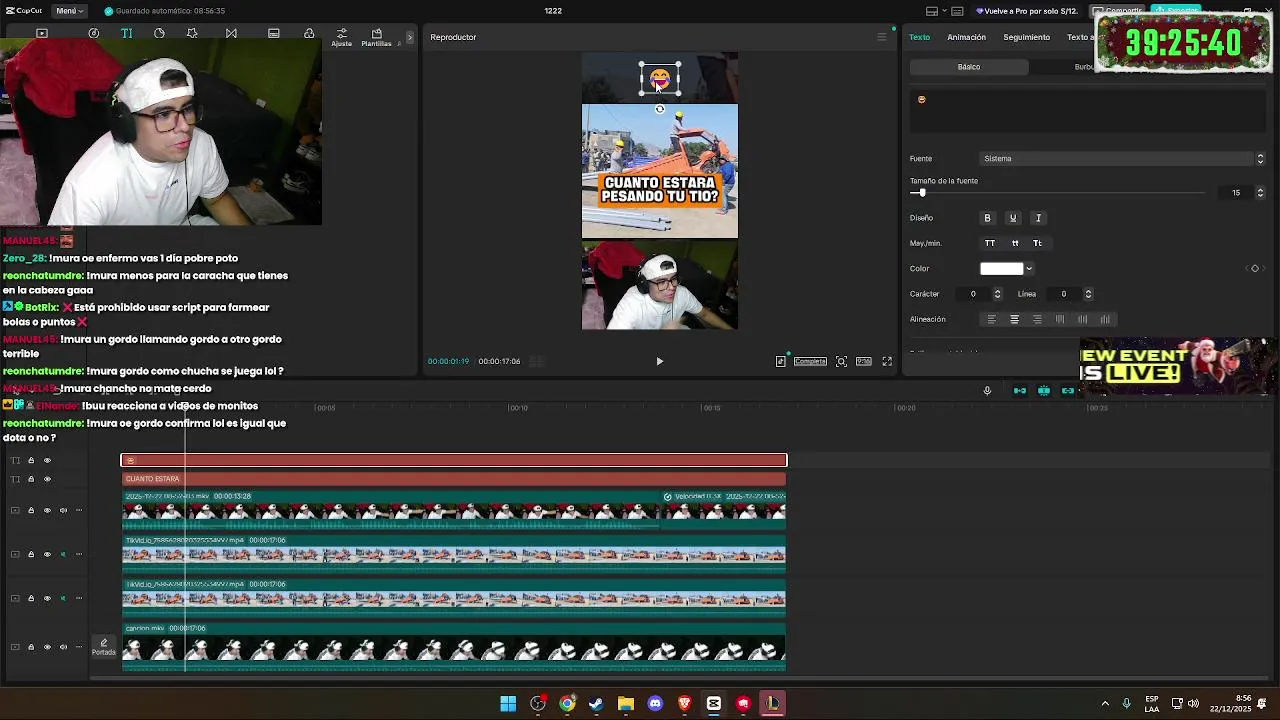Screen dimensions: 1280x720
Task: Click the font size value field
Action: click(x=1236, y=193)
